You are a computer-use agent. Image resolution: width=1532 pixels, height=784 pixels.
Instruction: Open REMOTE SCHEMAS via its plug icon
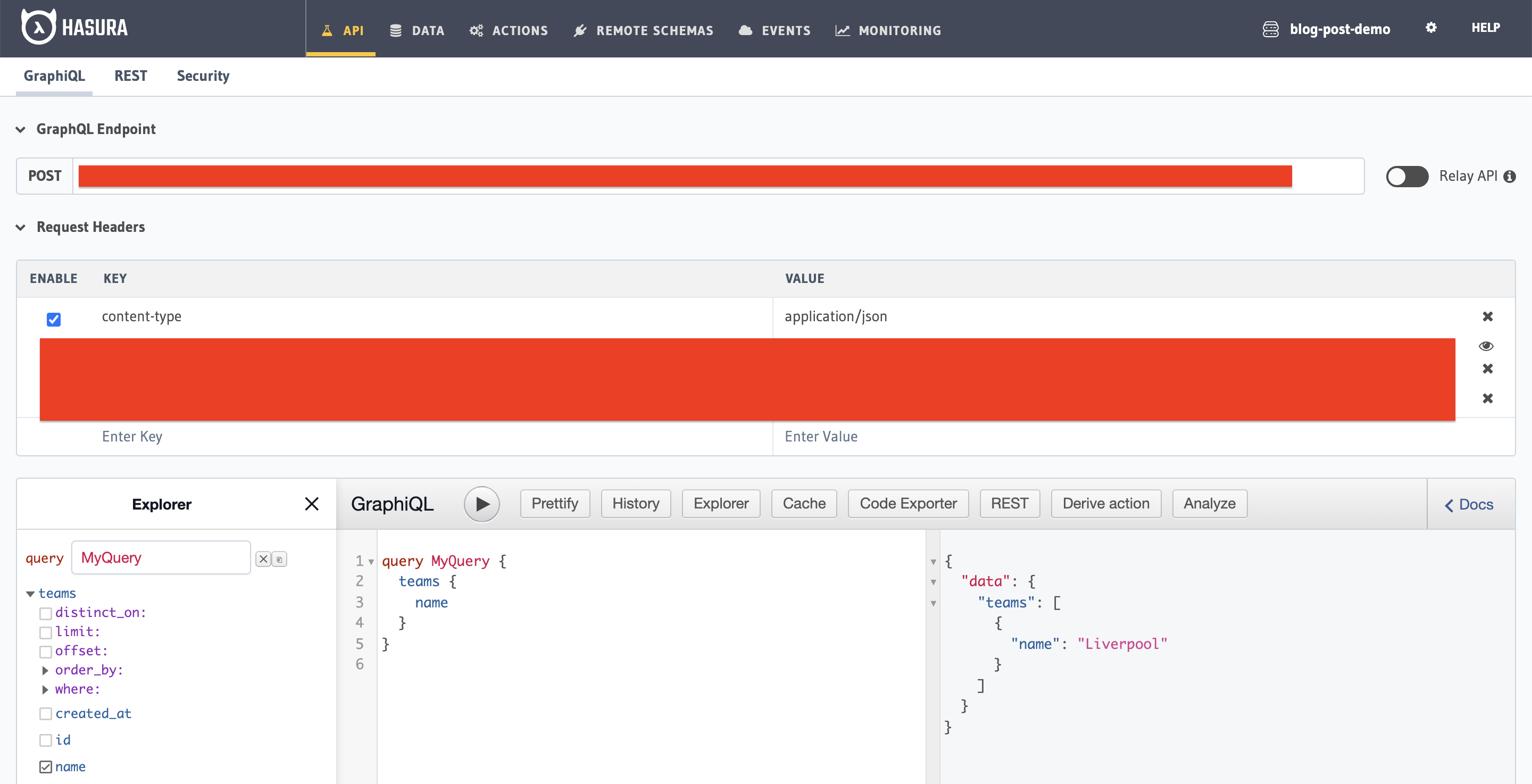[x=580, y=30]
